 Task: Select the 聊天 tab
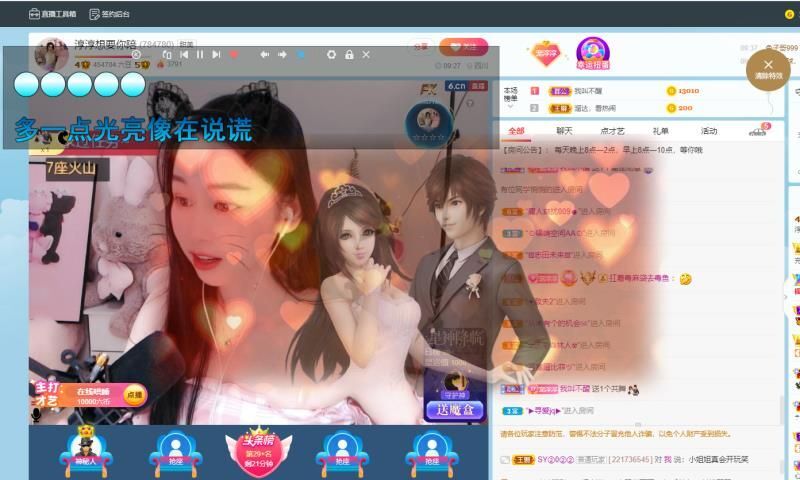(x=564, y=131)
